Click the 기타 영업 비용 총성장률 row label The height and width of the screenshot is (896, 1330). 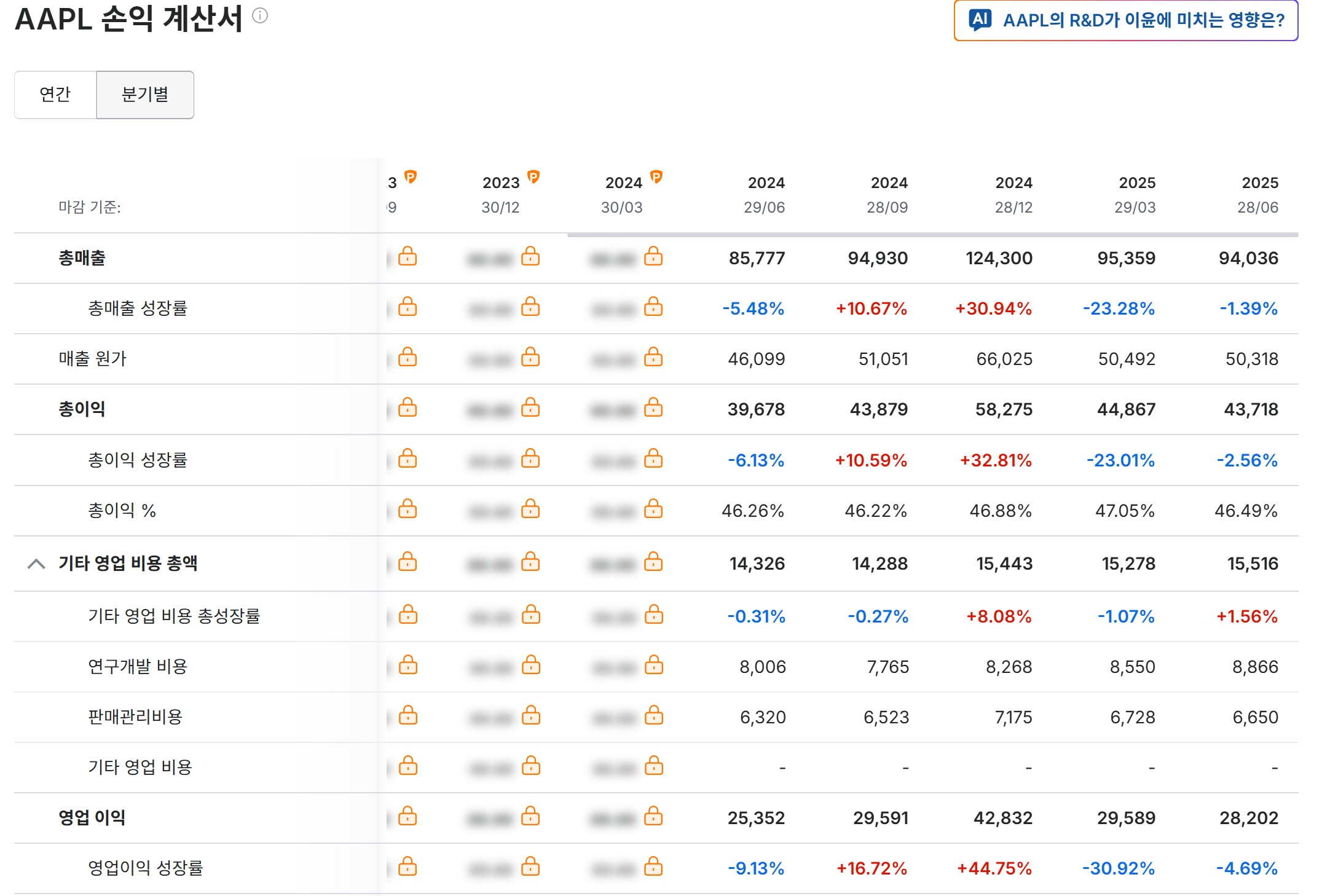[174, 616]
